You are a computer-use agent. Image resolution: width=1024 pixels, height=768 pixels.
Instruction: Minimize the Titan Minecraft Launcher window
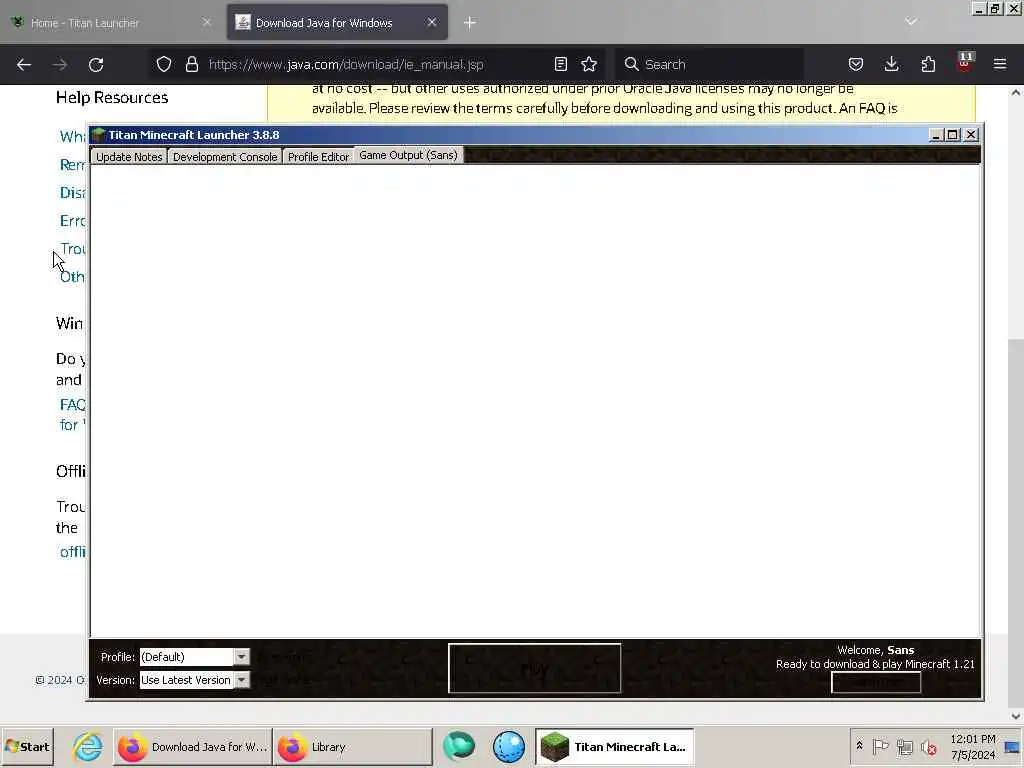(x=936, y=135)
